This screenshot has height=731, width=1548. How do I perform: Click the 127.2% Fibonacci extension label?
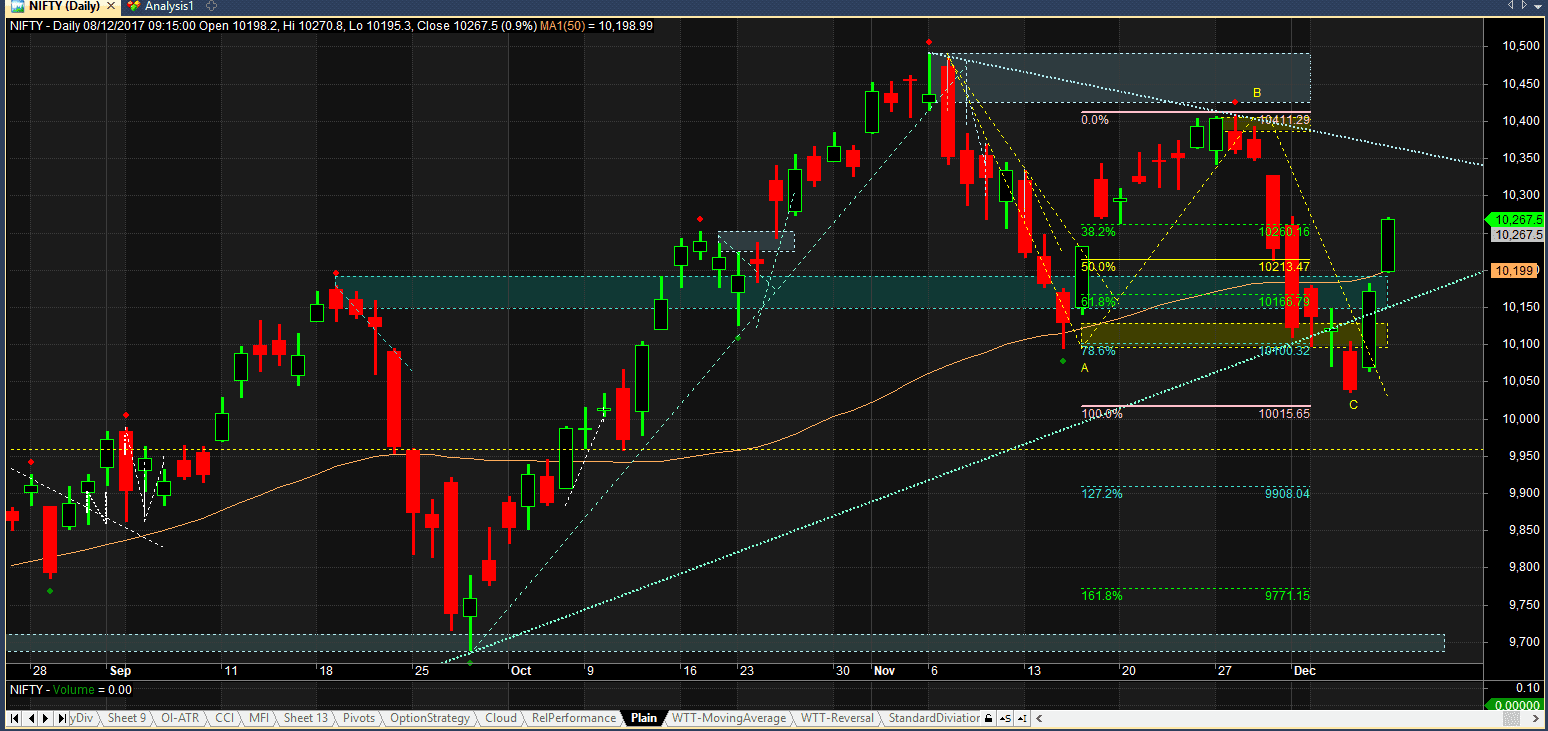[1101, 493]
